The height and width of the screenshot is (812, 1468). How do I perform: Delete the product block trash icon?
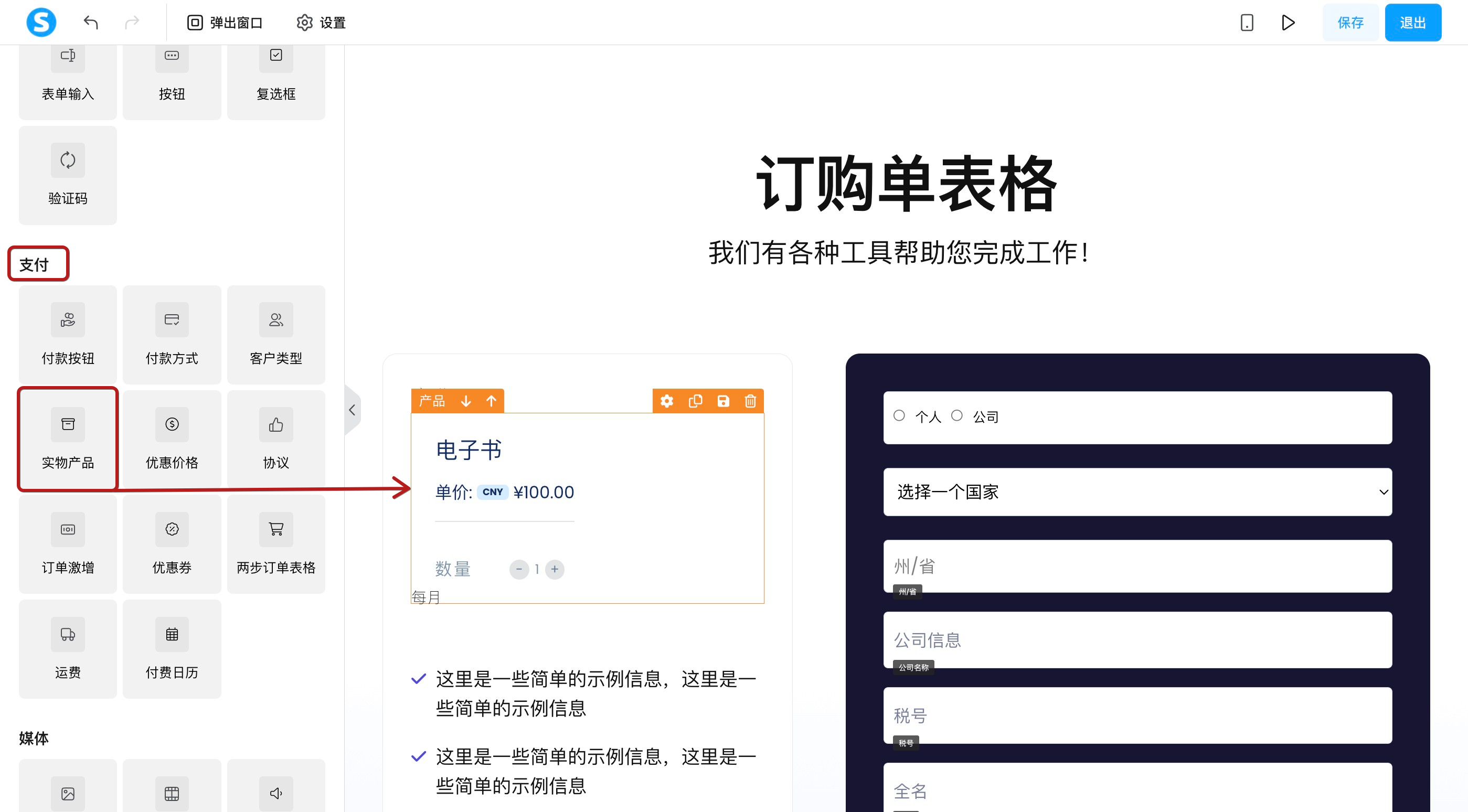pos(750,401)
